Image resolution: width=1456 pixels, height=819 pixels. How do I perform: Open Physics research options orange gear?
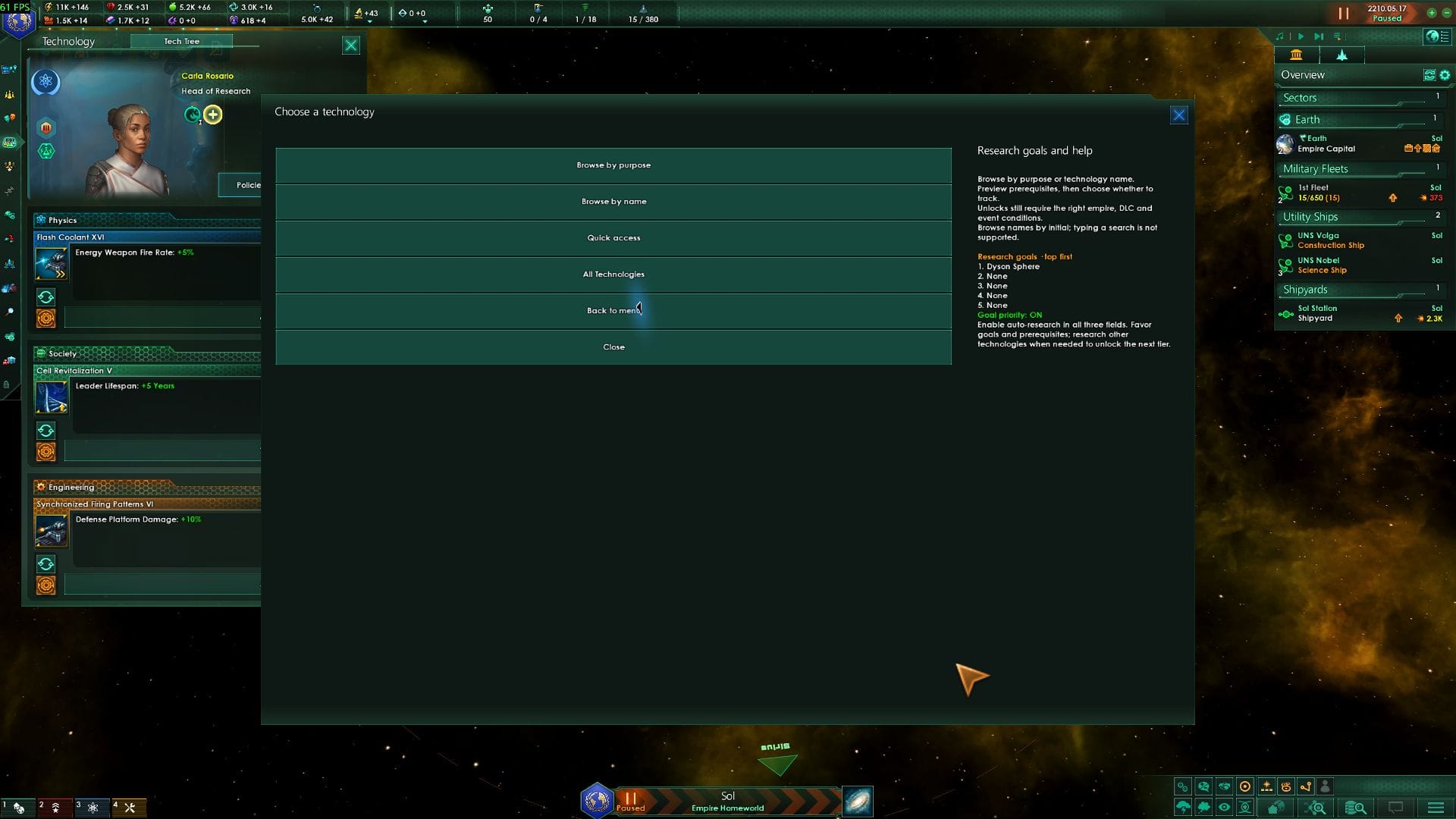pos(45,318)
